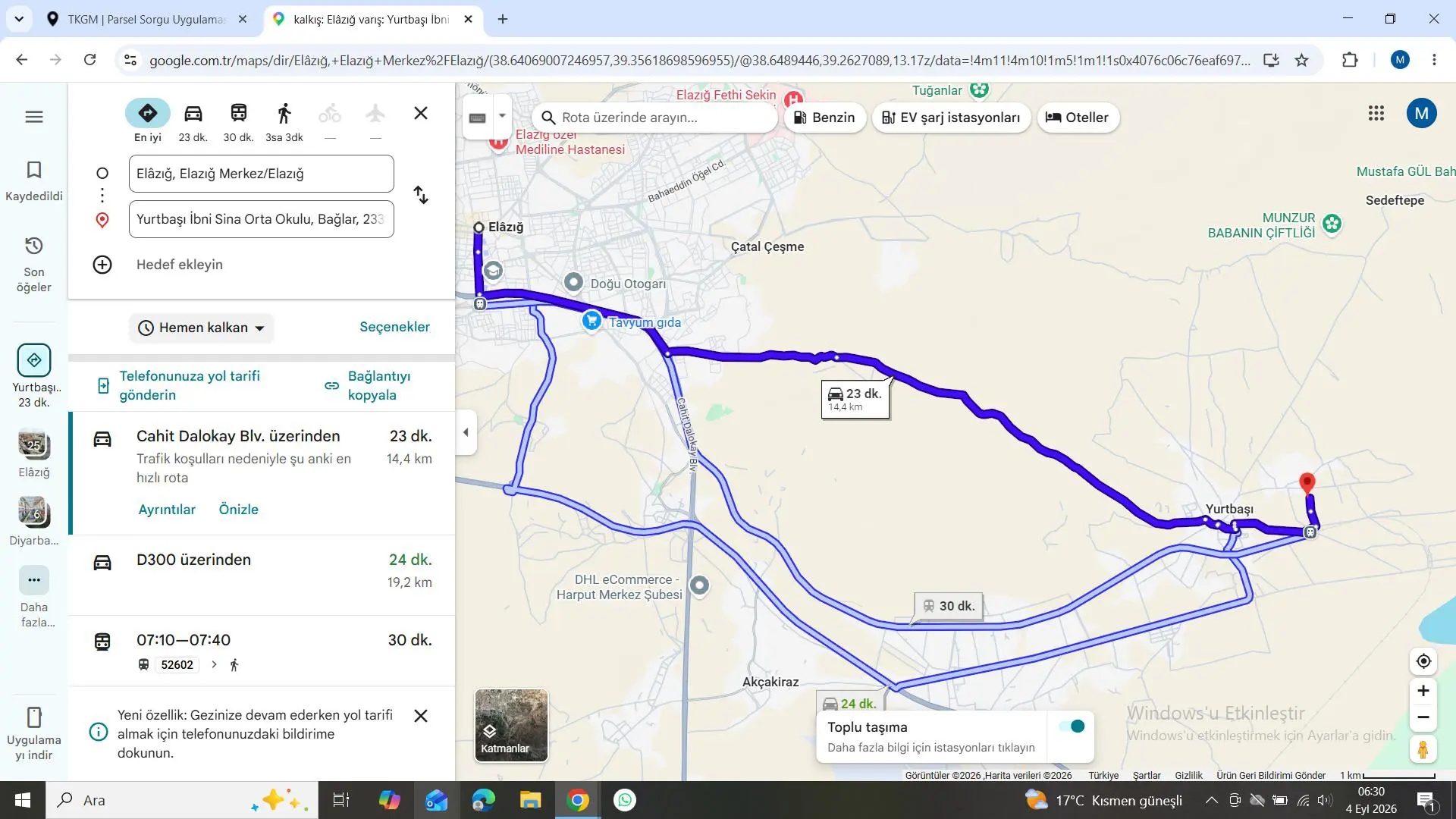Open input tools keyboard dropdown arrow

[x=502, y=116]
